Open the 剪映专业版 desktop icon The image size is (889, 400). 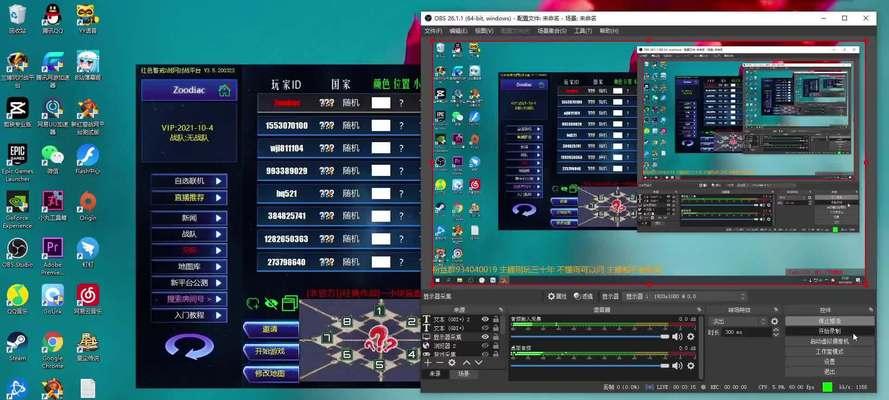coord(17,111)
